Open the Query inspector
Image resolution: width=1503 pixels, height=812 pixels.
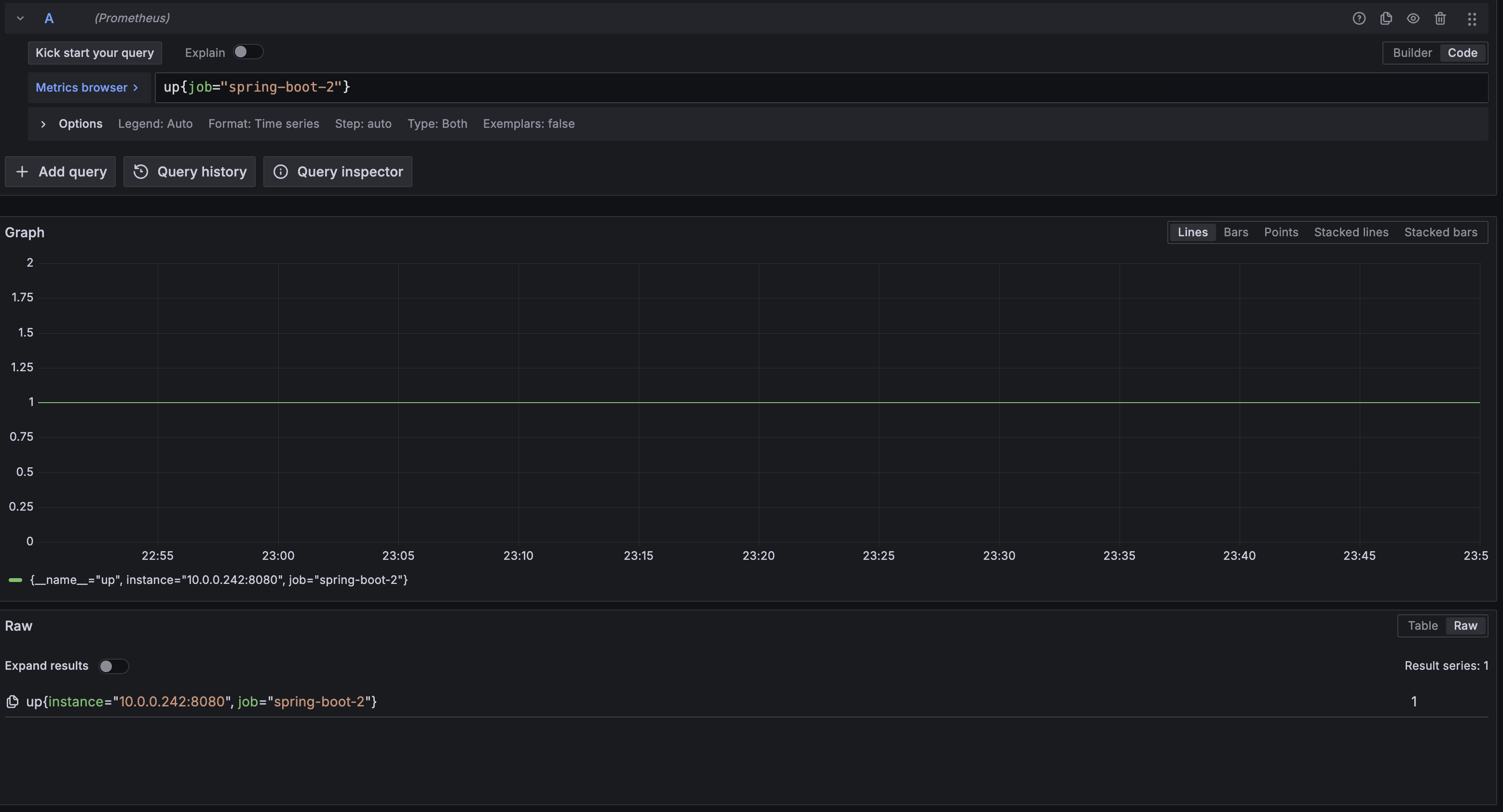click(x=338, y=171)
